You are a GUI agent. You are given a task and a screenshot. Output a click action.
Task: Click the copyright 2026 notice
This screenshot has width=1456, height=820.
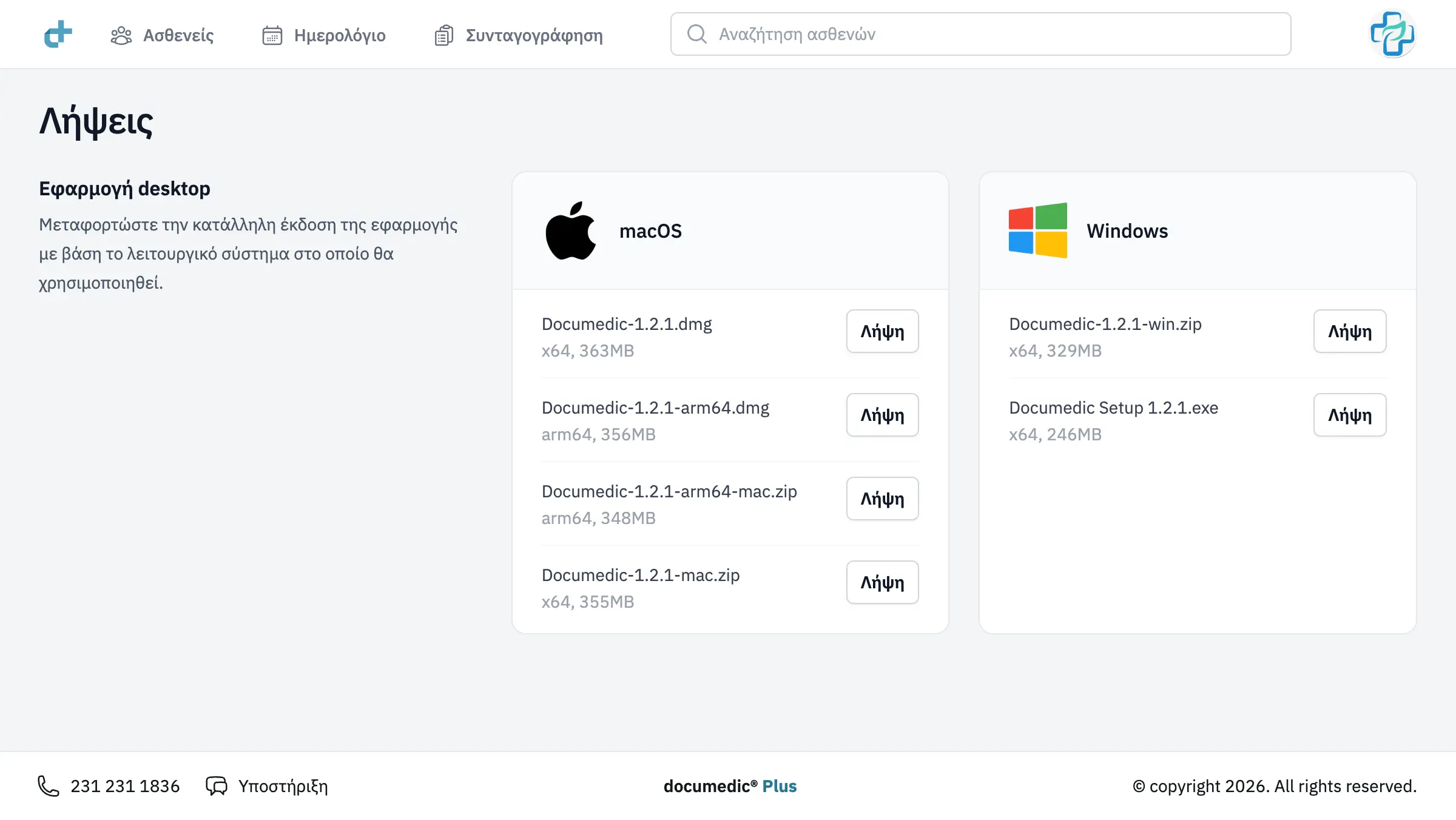click(x=1275, y=786)
